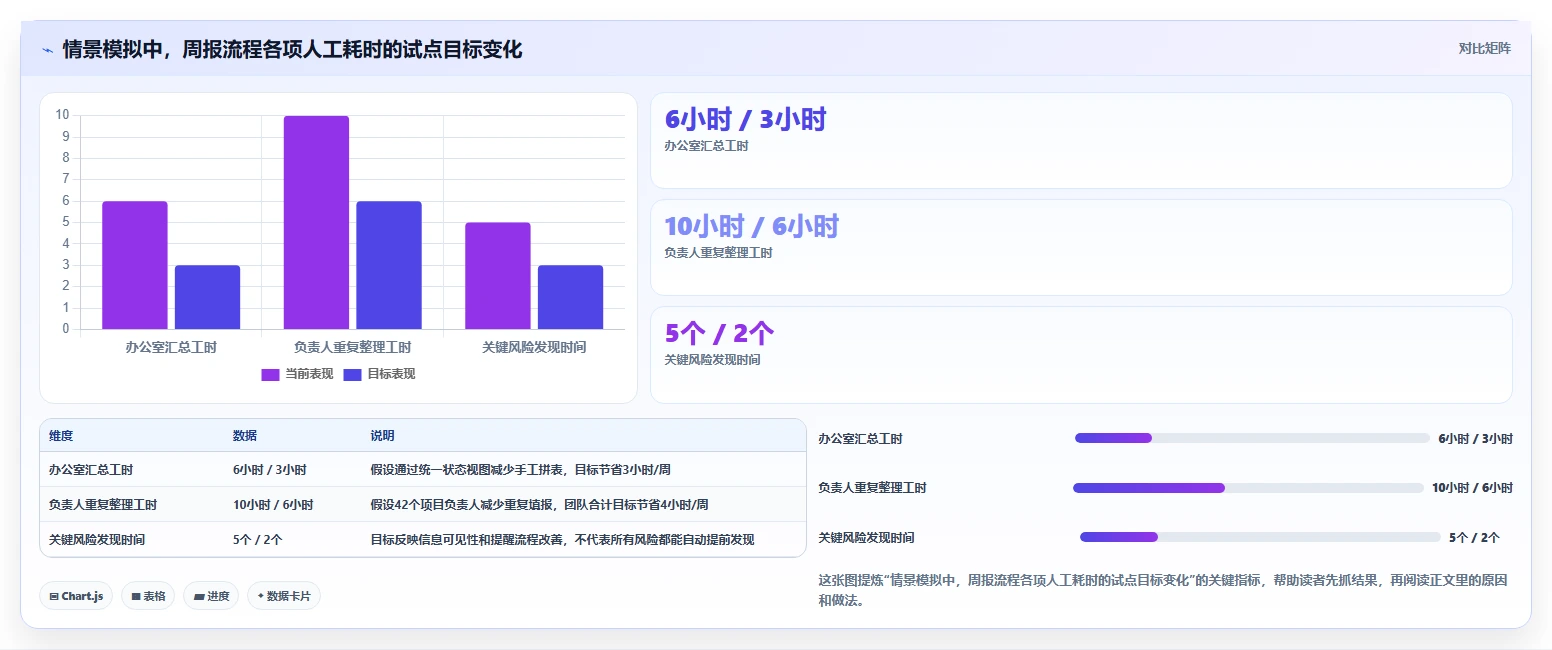Click the 办公室汇总工时 progress bar
Image resolution: width=1552 pixels, height=650 pixels.
point(1252,438)
